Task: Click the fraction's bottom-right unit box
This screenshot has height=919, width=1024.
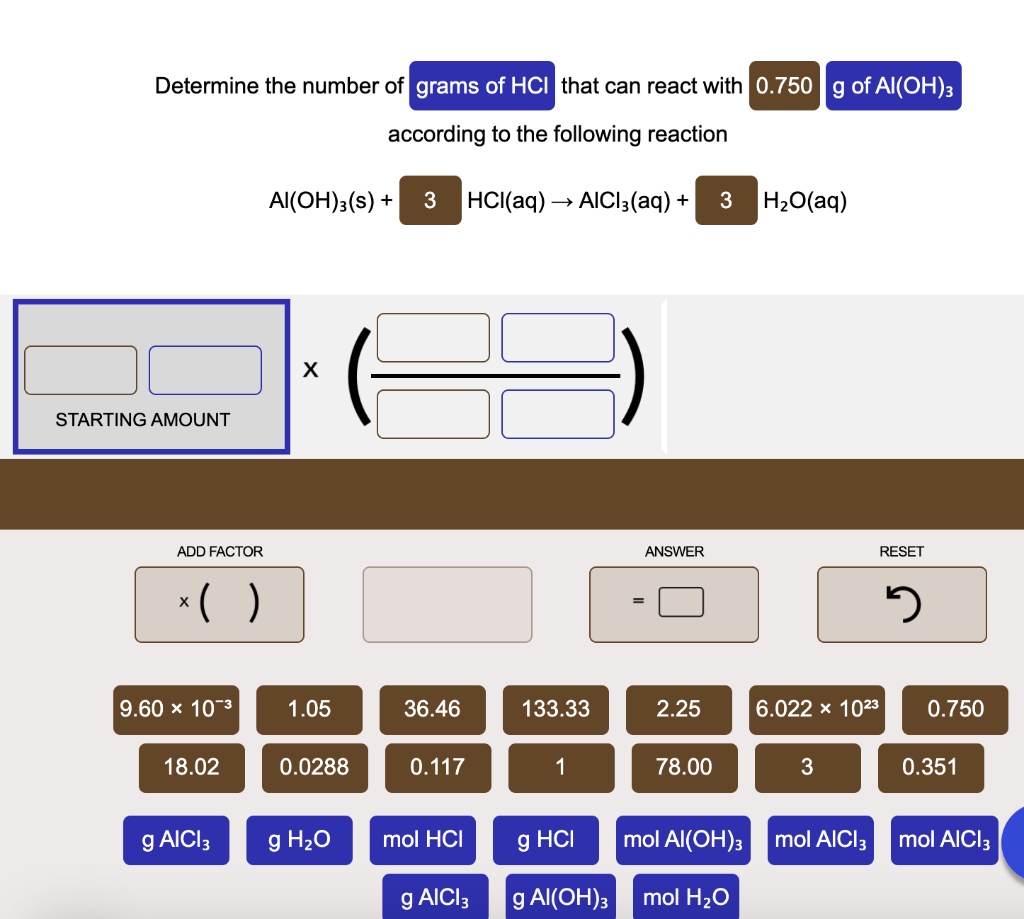Action: 557,413
